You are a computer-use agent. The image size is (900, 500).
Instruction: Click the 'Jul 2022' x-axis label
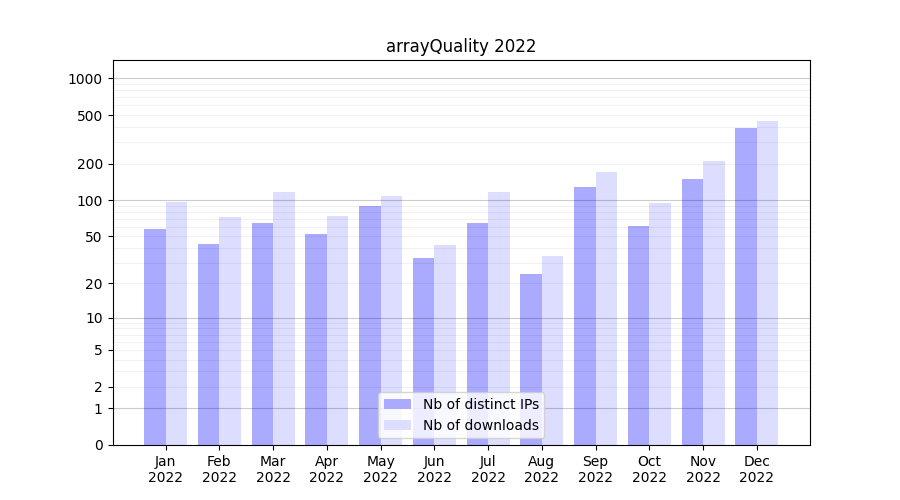(488, 469)
